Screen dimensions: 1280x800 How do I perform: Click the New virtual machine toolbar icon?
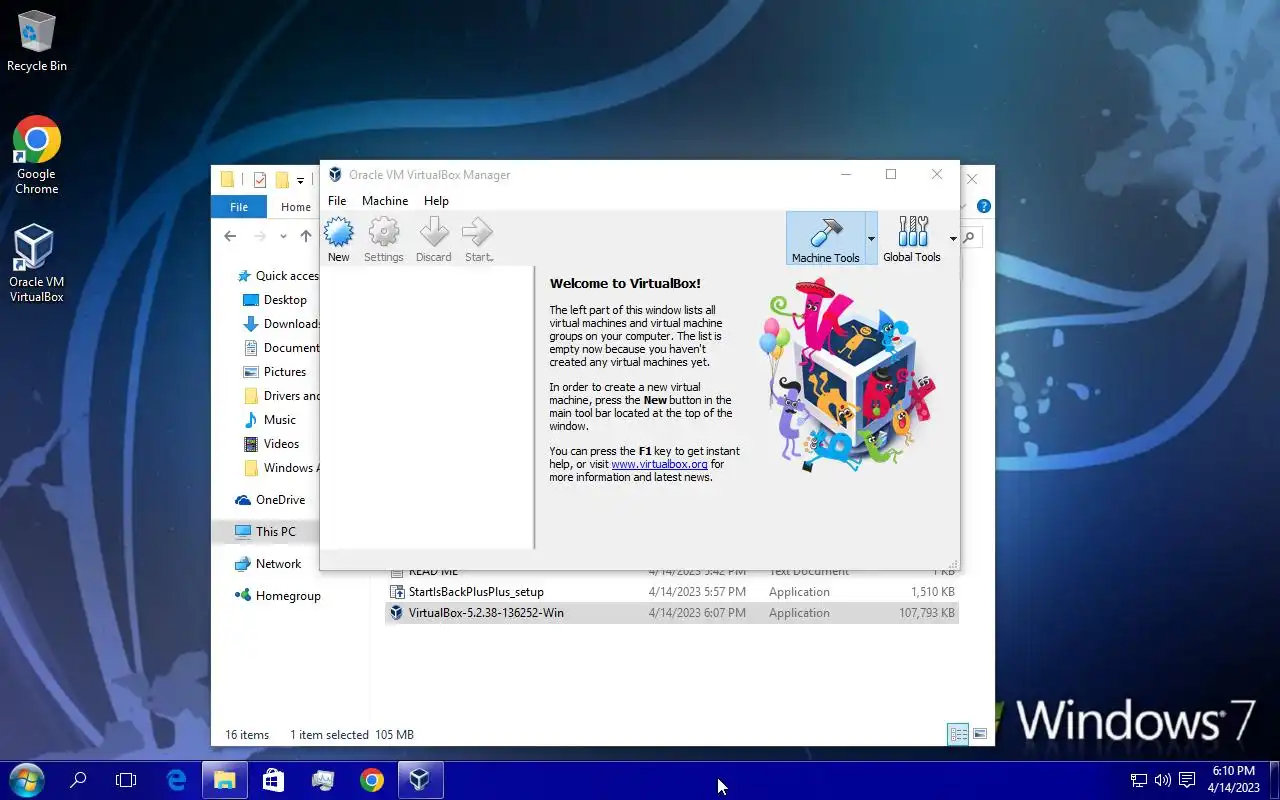pos(339,240)
